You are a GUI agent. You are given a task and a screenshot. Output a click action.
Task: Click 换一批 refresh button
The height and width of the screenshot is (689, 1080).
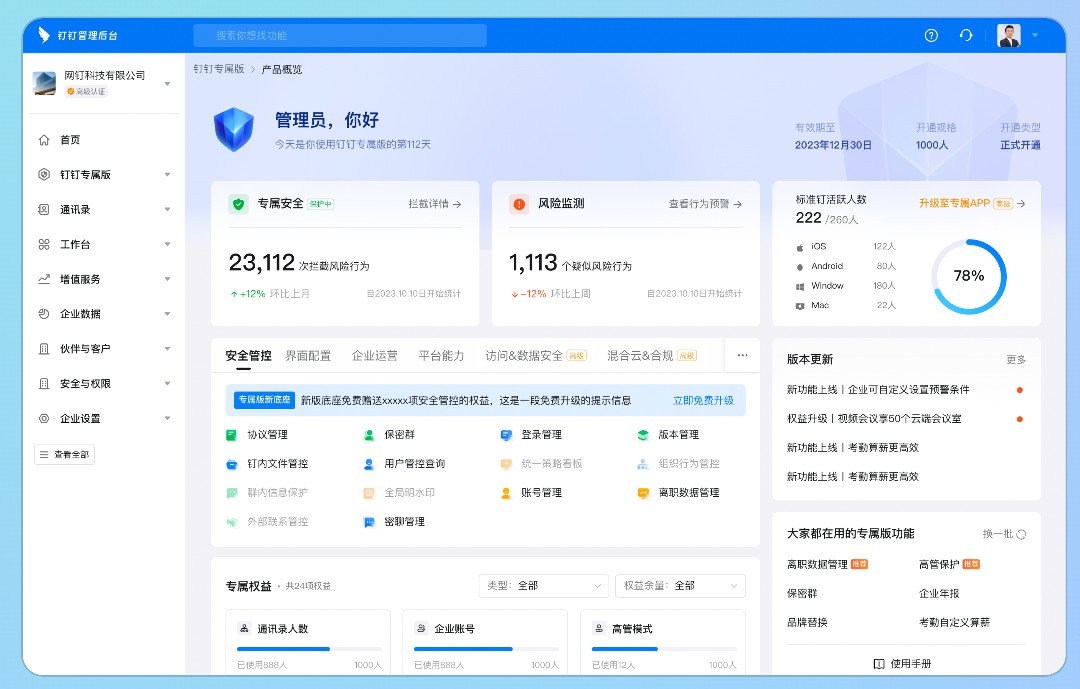[x=1004, y=534]
